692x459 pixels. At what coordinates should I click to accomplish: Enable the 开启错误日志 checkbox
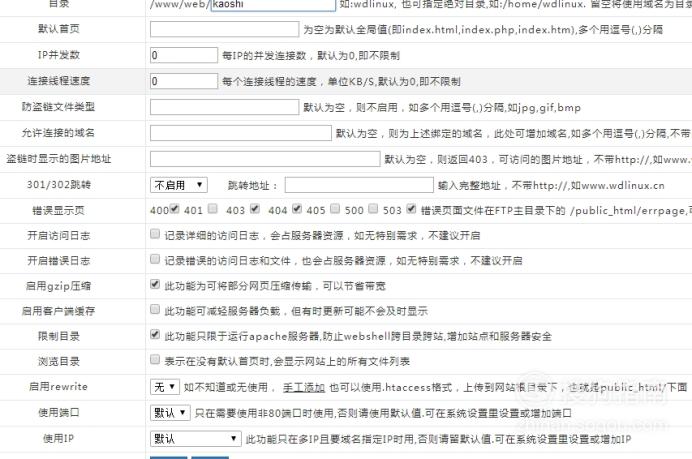tap(155, 259)
